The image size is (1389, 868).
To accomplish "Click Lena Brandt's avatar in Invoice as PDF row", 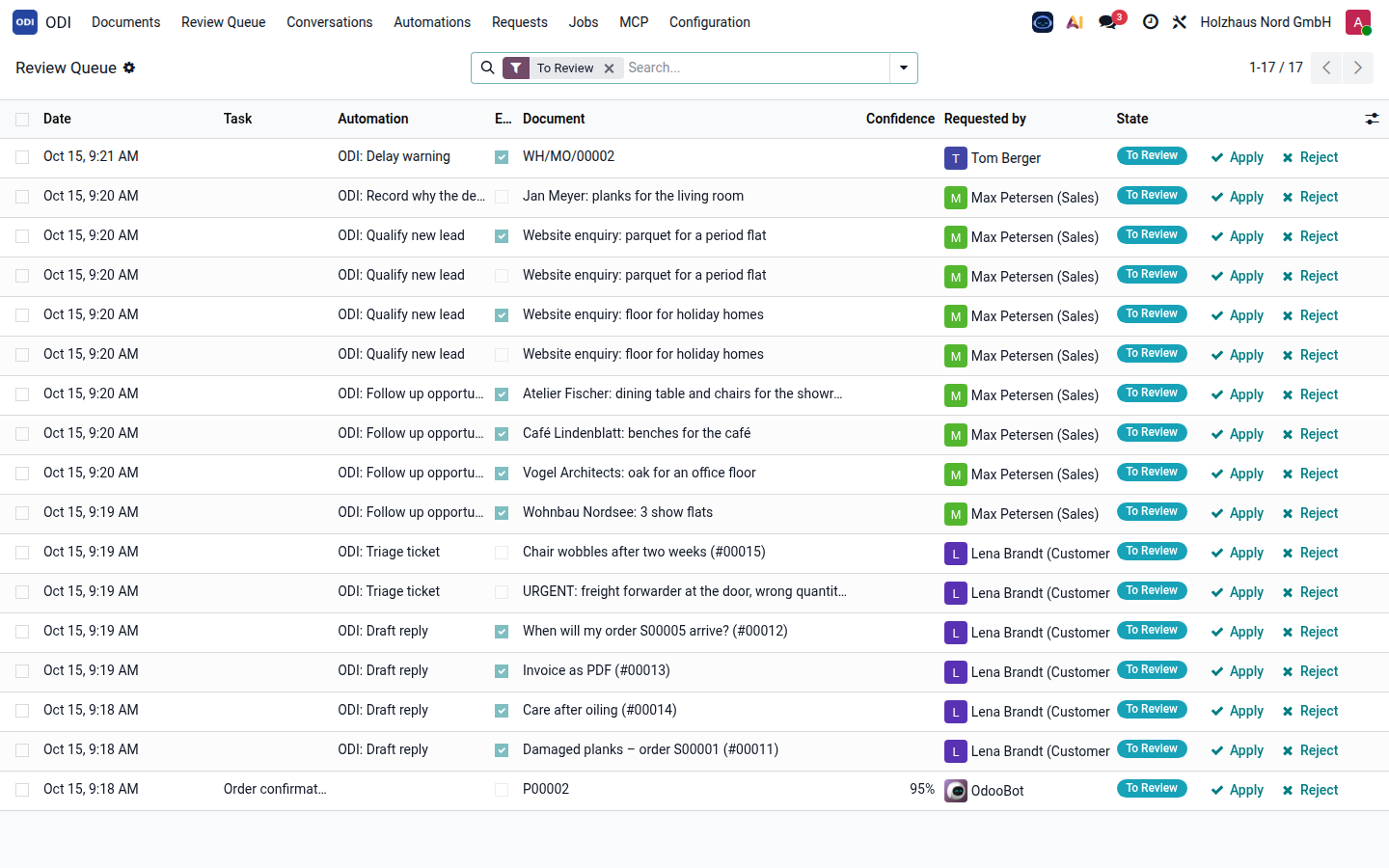I will pyautogui.click(x=955, y=672).
